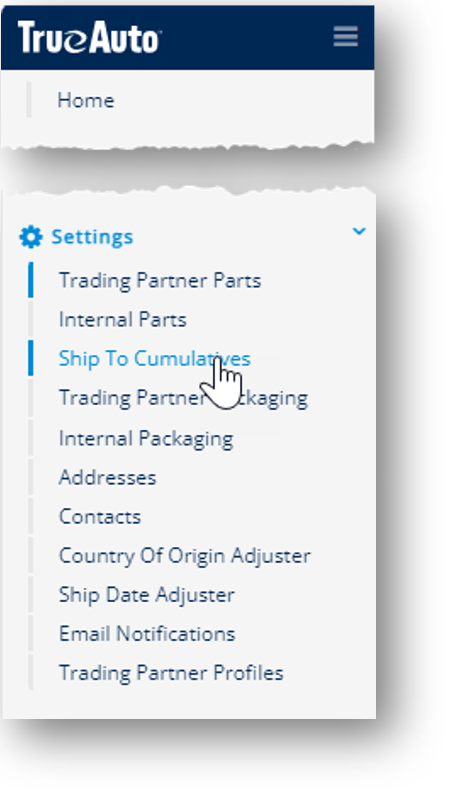Open the Contacts settings

point(100,516)
